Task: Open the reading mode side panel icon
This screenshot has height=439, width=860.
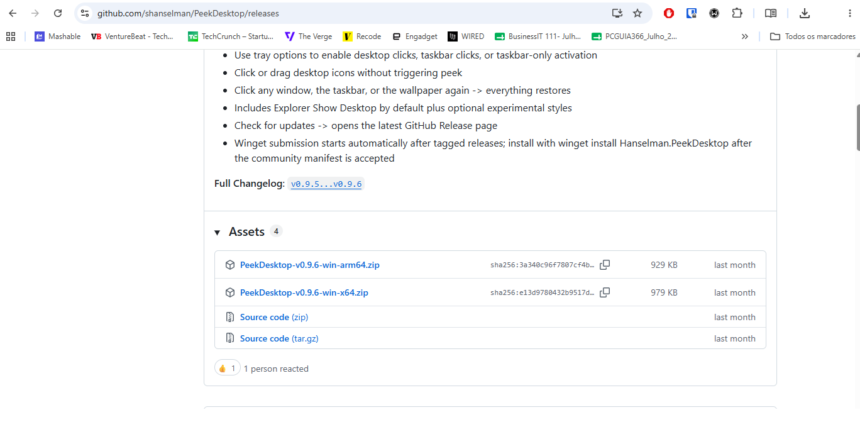Action: tap(771, 13)
